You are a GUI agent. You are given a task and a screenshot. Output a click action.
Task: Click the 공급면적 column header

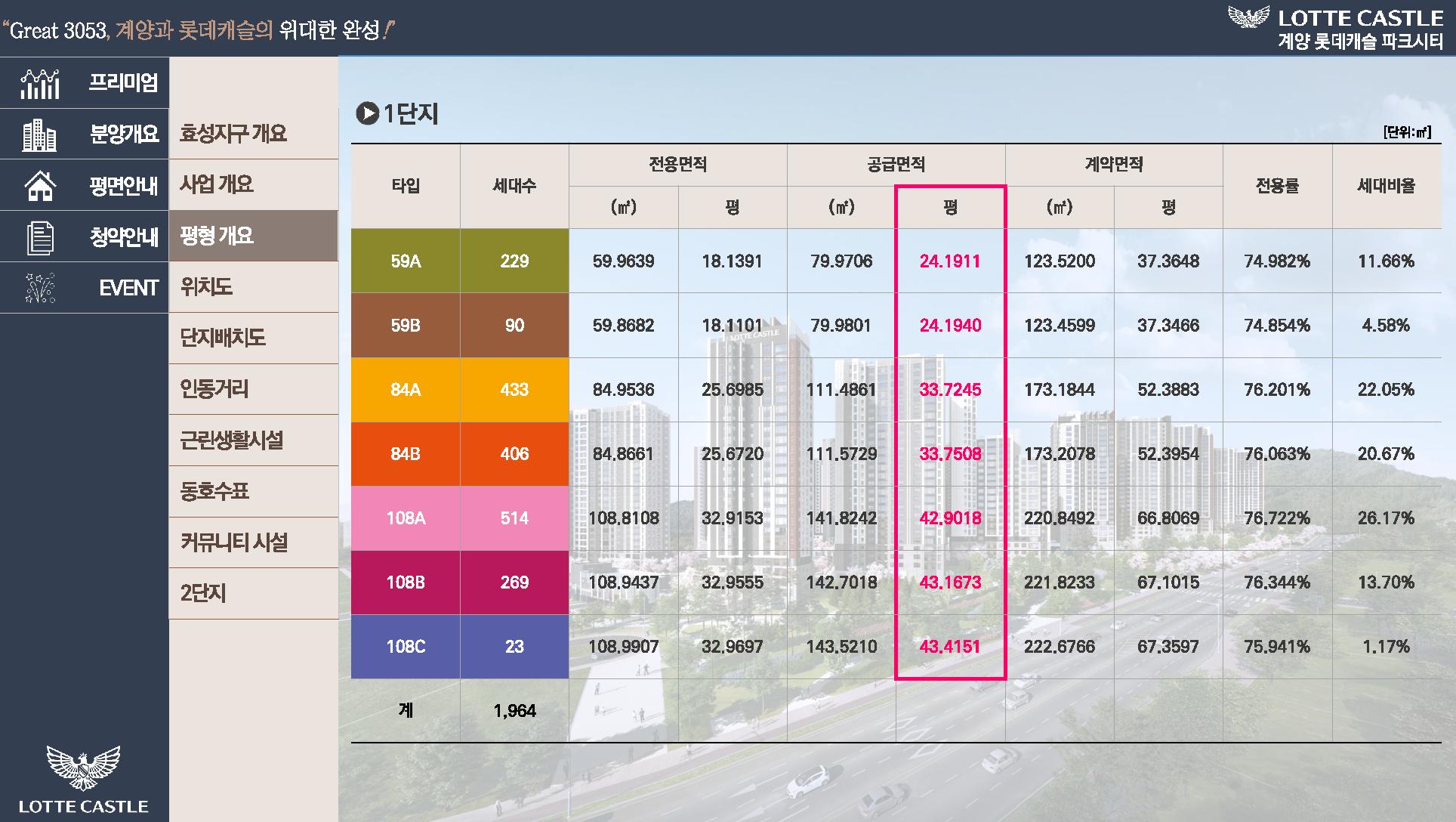tap(896, 165)
